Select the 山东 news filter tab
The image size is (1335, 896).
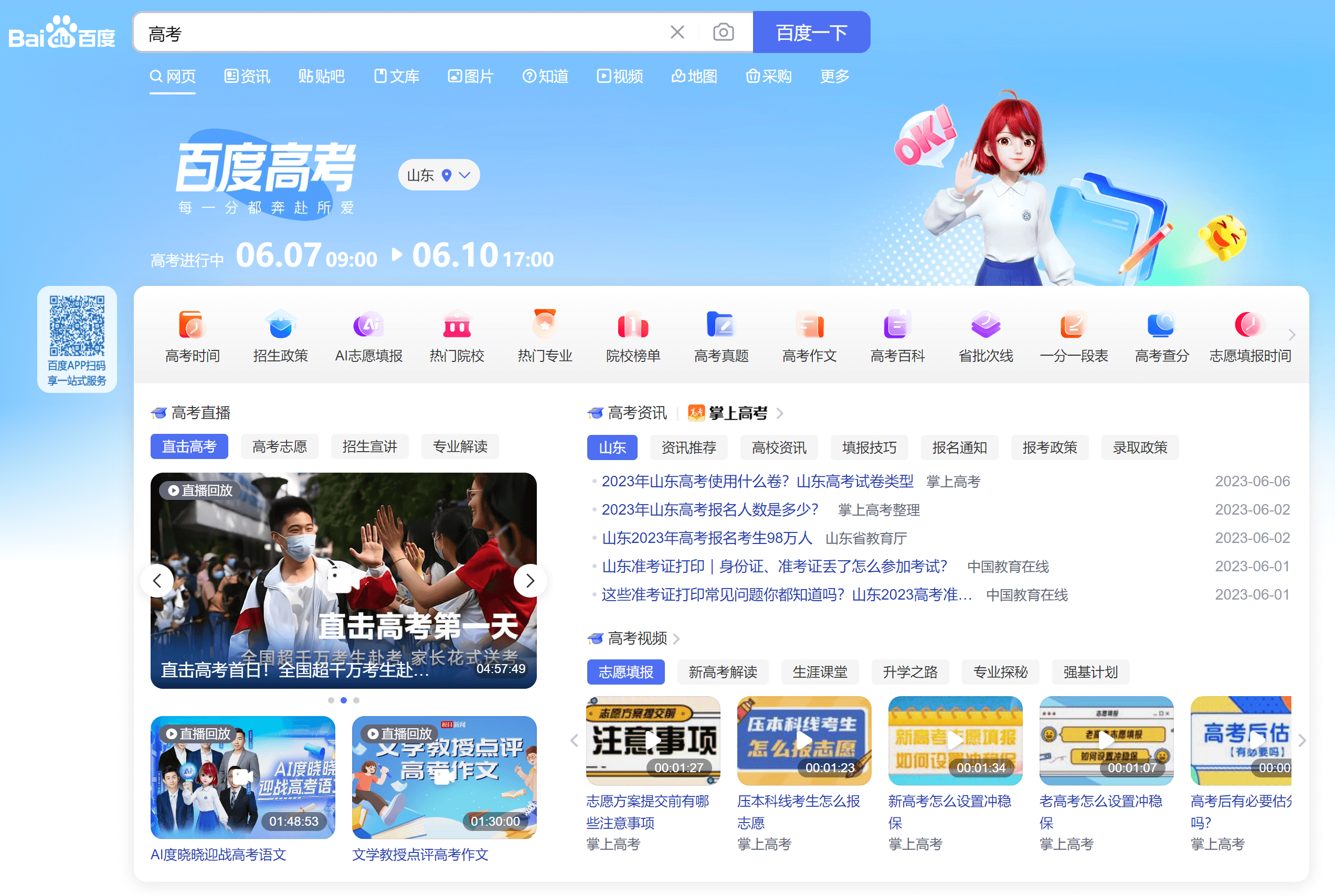pyautogui.click(x=612, y=447)
